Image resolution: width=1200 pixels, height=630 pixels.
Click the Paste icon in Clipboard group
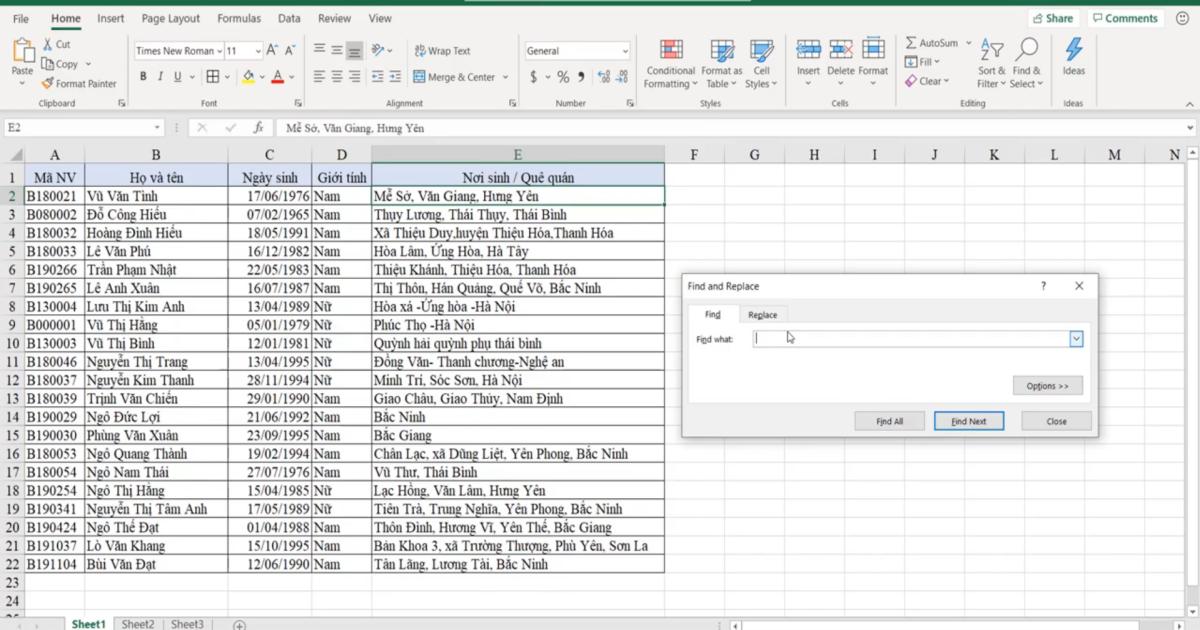(x=22, y=52)
